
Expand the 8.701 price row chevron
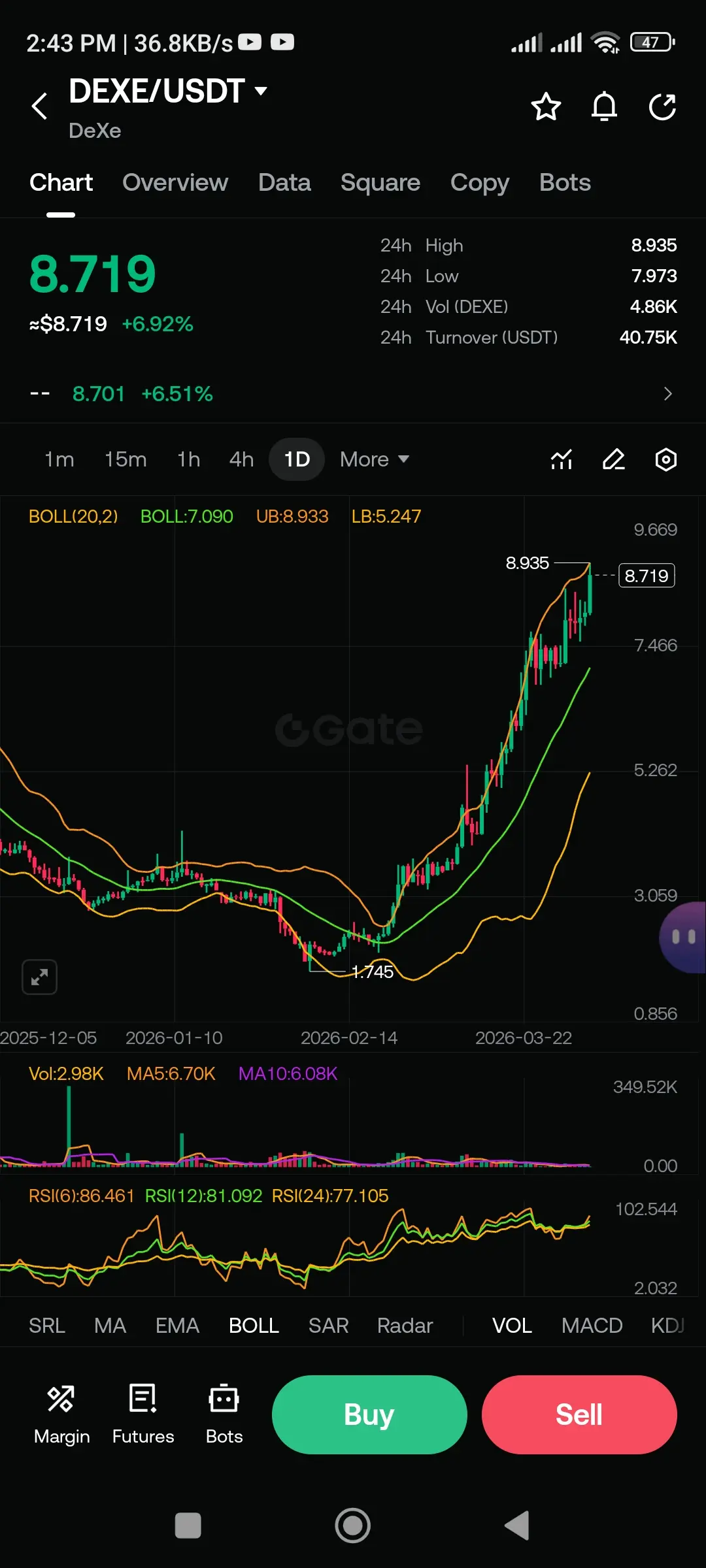667,394
